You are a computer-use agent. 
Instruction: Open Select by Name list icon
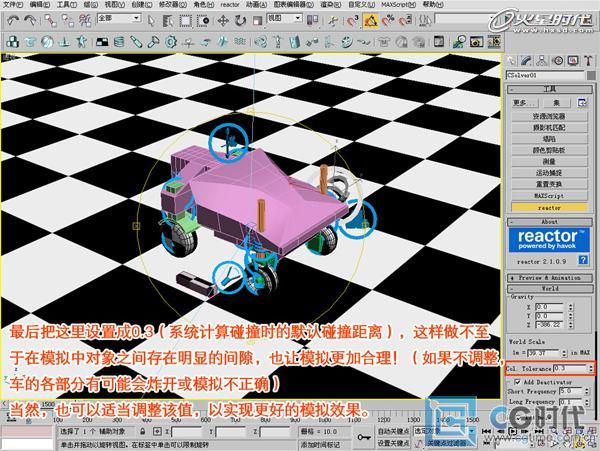pyautogui.click(x=168, y=21)
